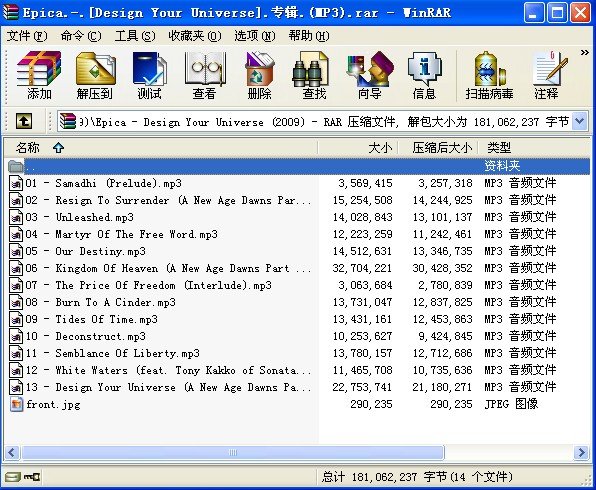Sort by the 大小 column header

tap(358, 147)
